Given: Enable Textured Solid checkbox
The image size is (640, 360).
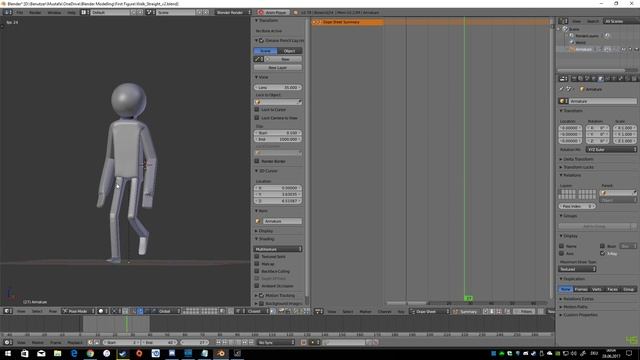Looking at the screenshot, I should coord(257,257).
